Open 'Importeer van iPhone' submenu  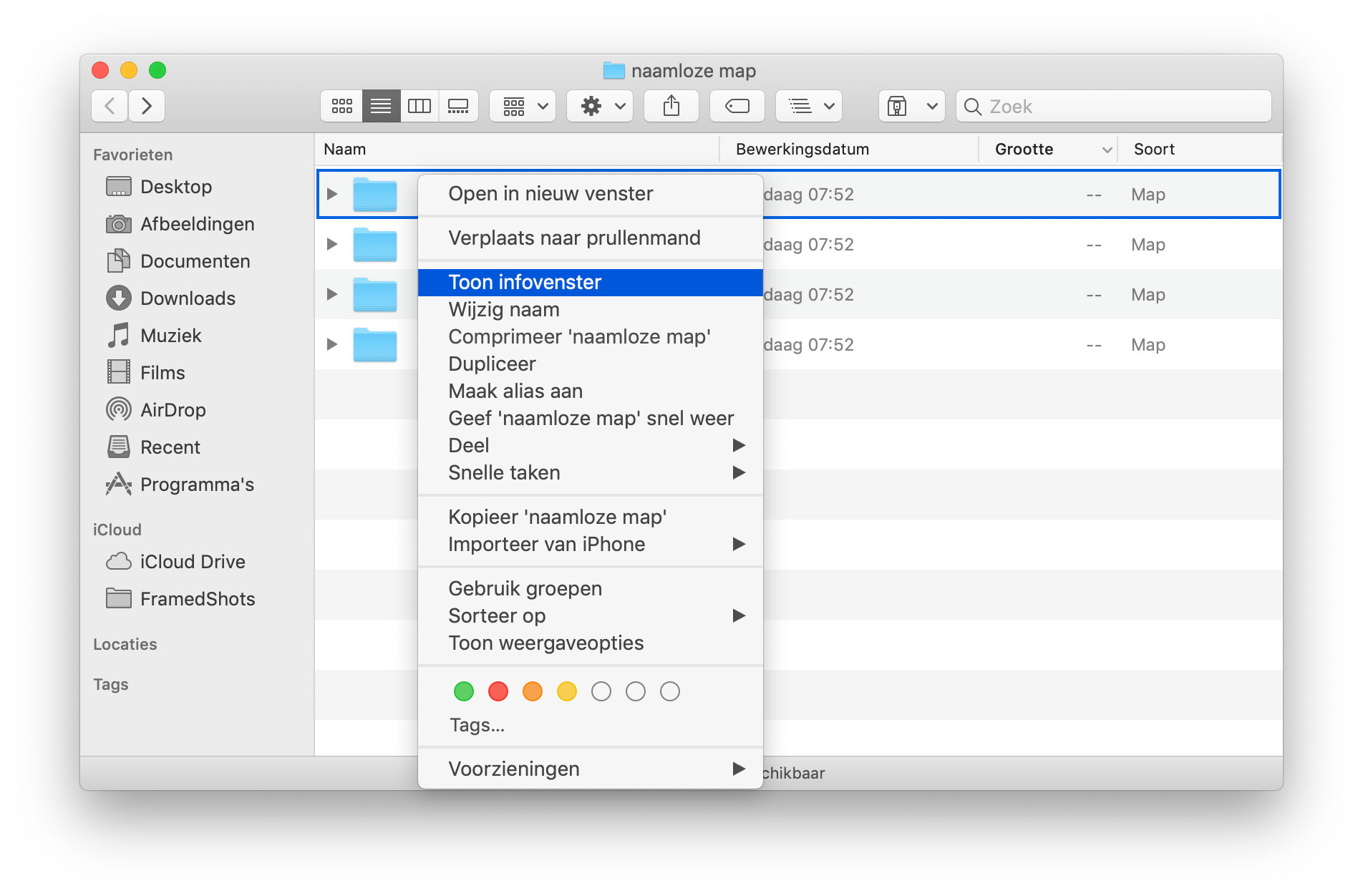(x=591, y=545)
